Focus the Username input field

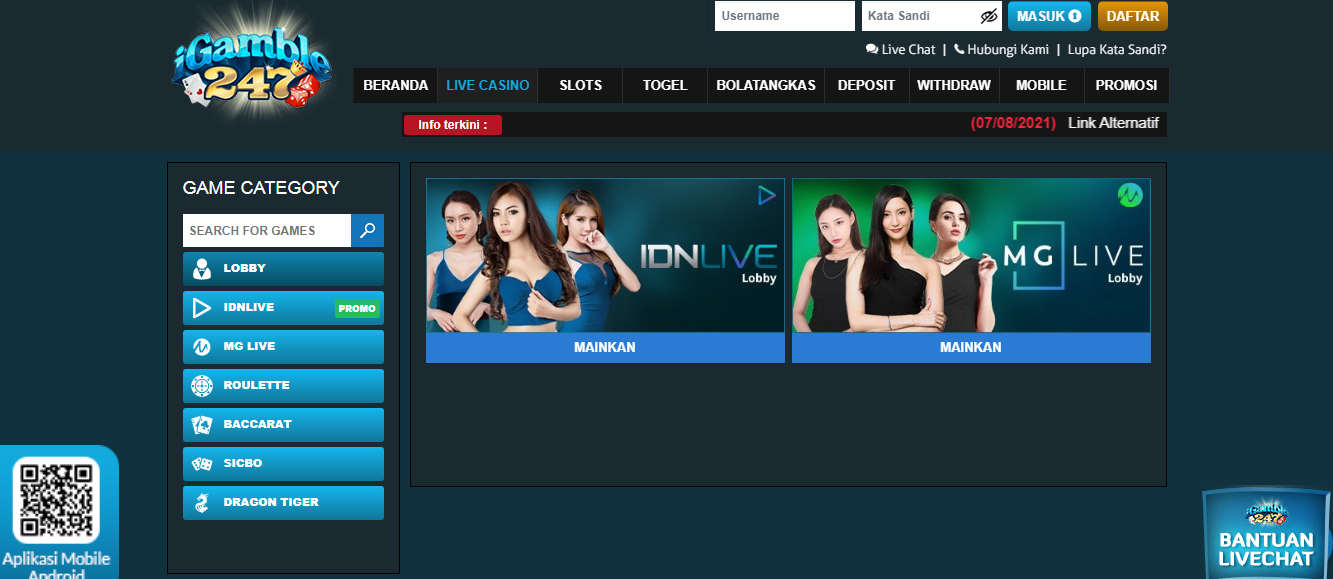click(785, 16)
